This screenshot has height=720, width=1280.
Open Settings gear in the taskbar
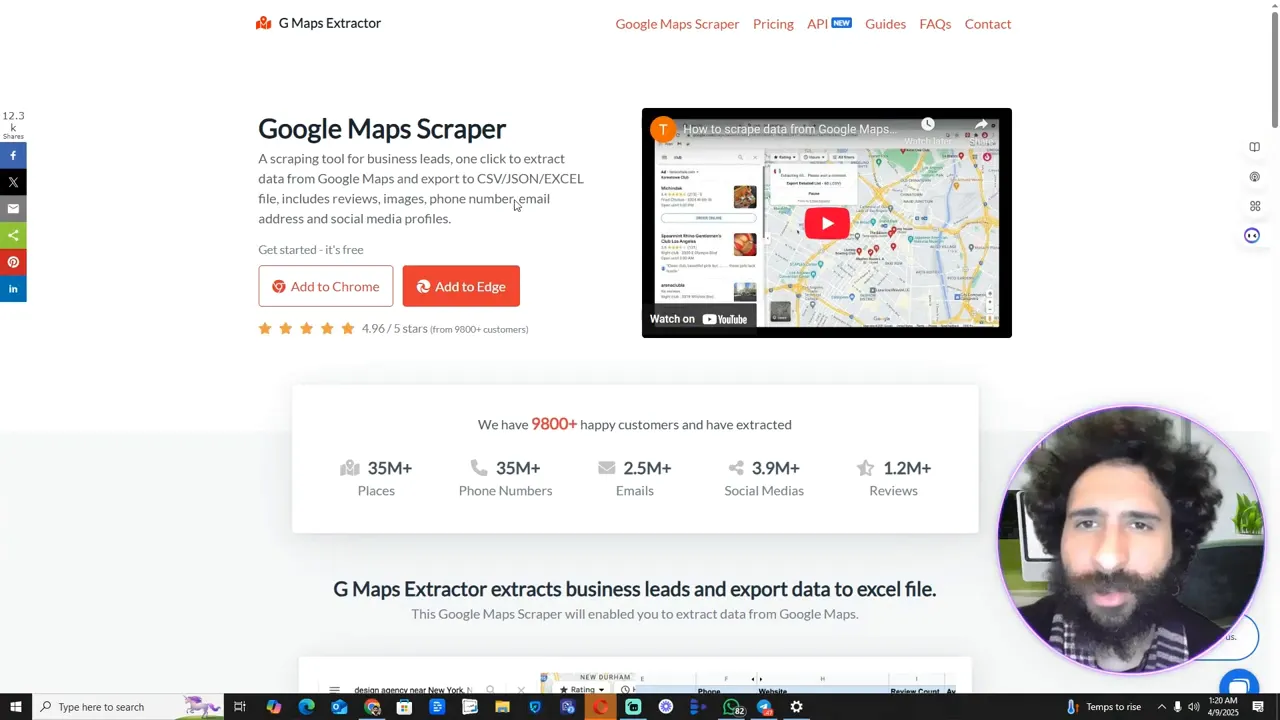point(797,707)
